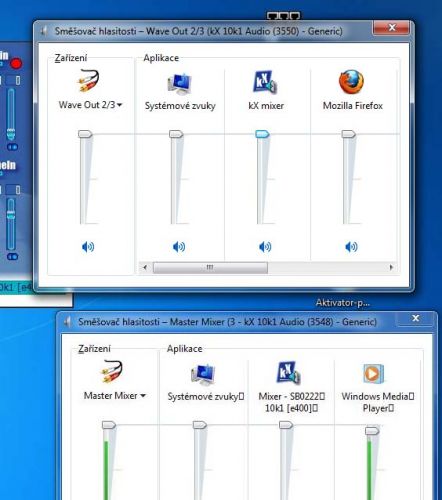The image size is (442, 500).
Task: Click the Wave Out 2/3 device cable icon
Action: [88, 81]
